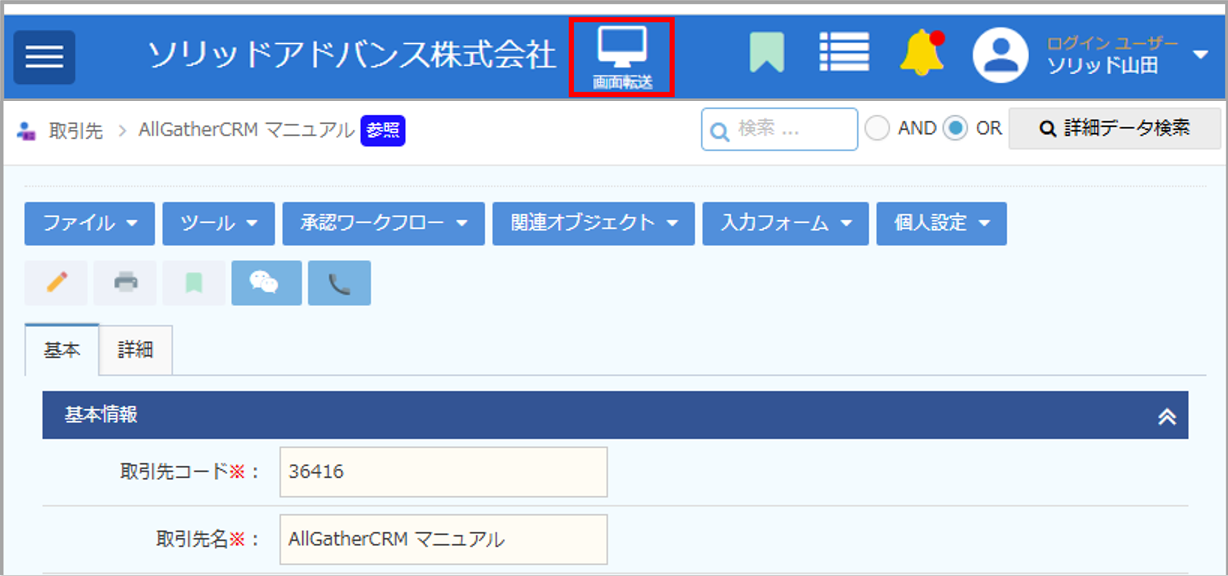
Task: Collapse the 基本情報 section
Action: (1166, 416)
